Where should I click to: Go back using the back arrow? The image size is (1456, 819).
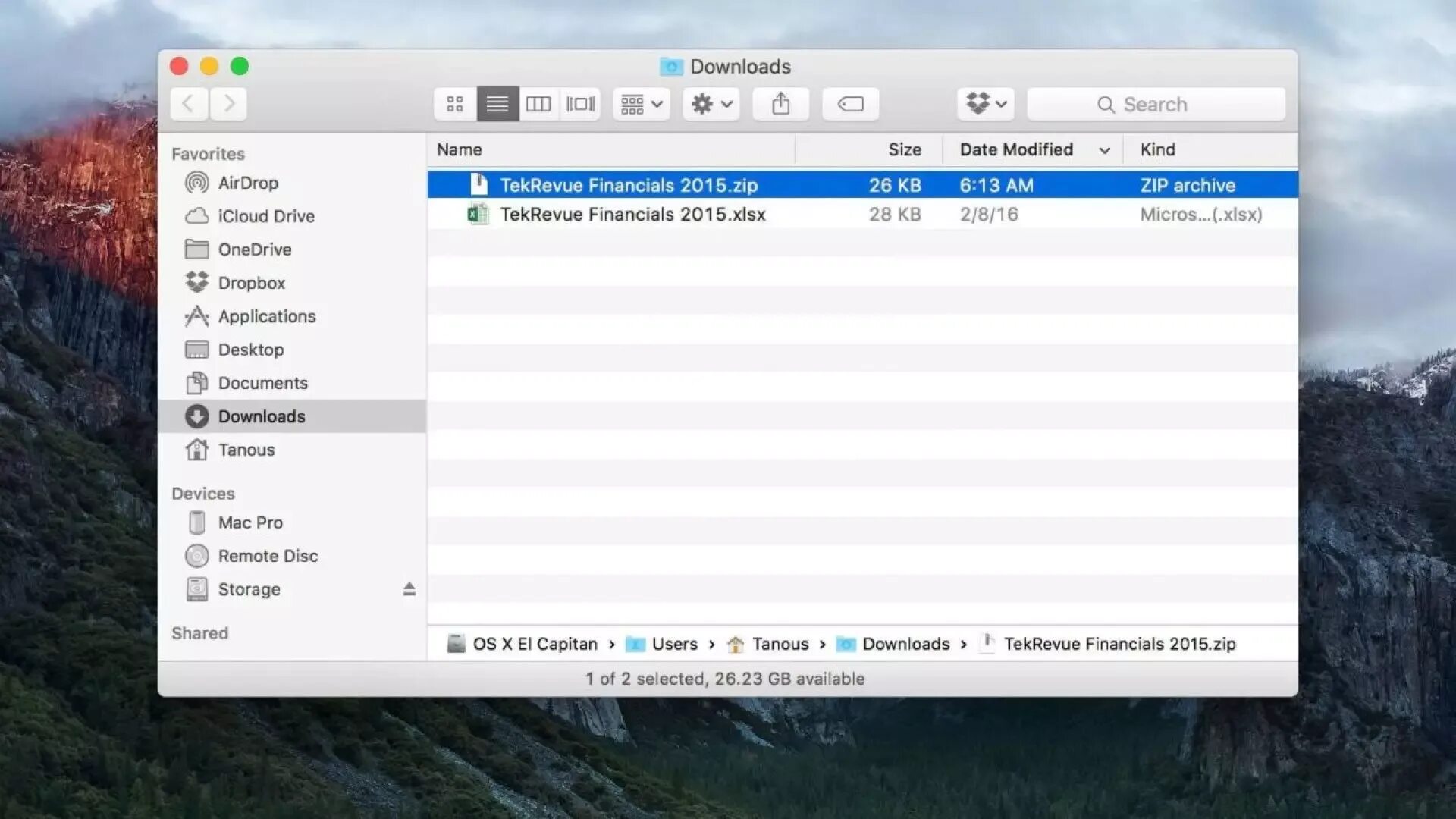tap(189, 104)
